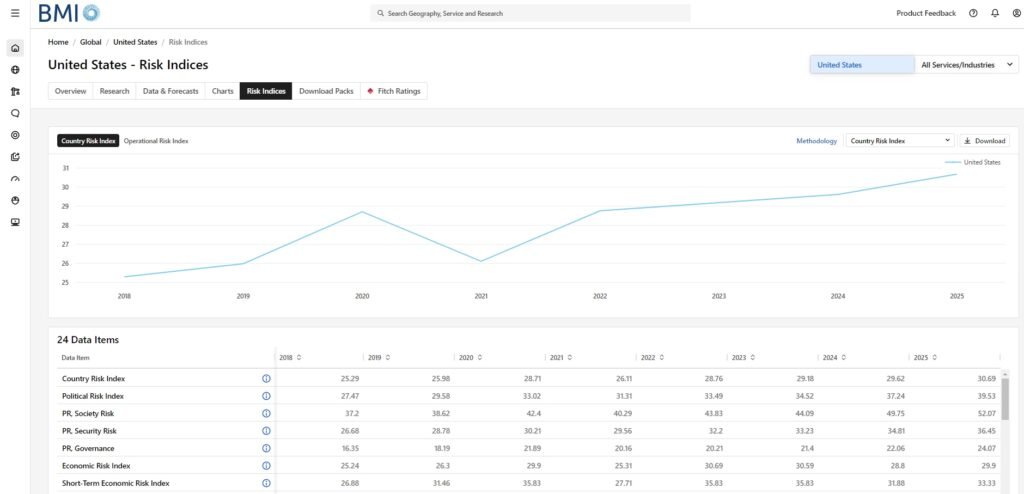The width and height of the screenshot is (1024, 494).
Task: Click the help question mark icon
Action: tap(973, 13)
